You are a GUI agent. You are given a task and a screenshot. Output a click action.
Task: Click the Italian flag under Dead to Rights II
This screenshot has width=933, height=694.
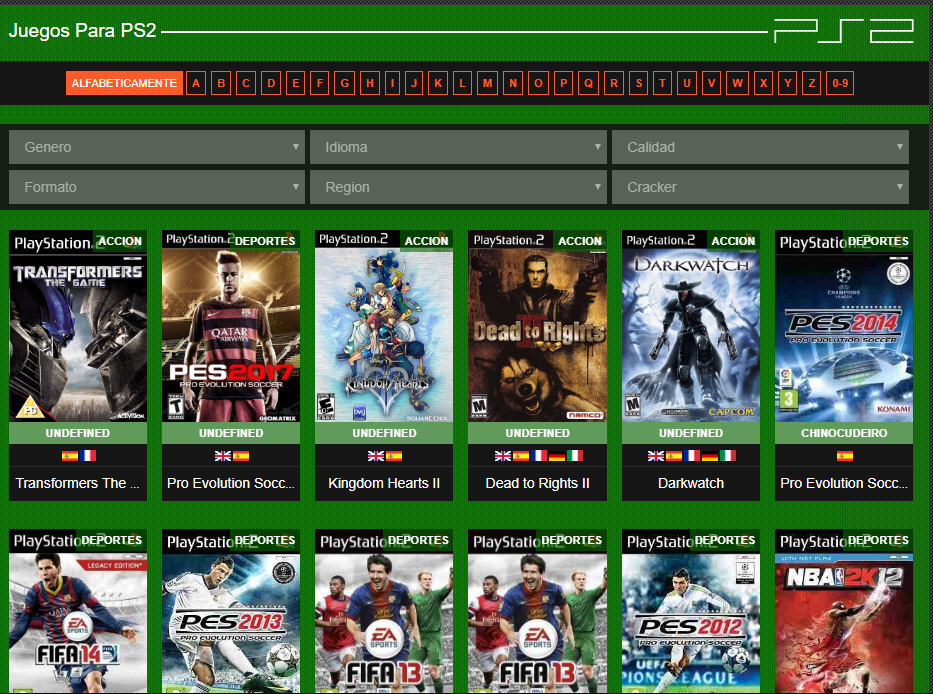(575, 456)
